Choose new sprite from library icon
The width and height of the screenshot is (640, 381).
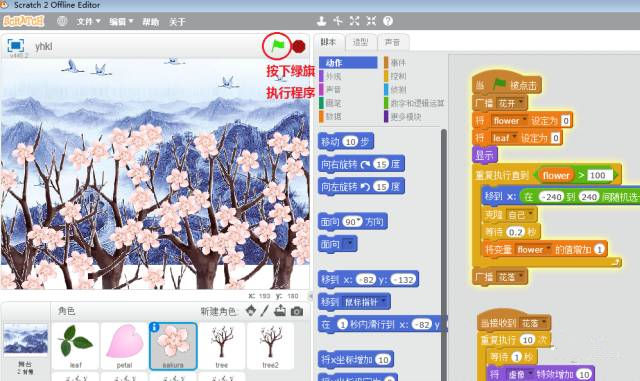(x=251, y=311)
